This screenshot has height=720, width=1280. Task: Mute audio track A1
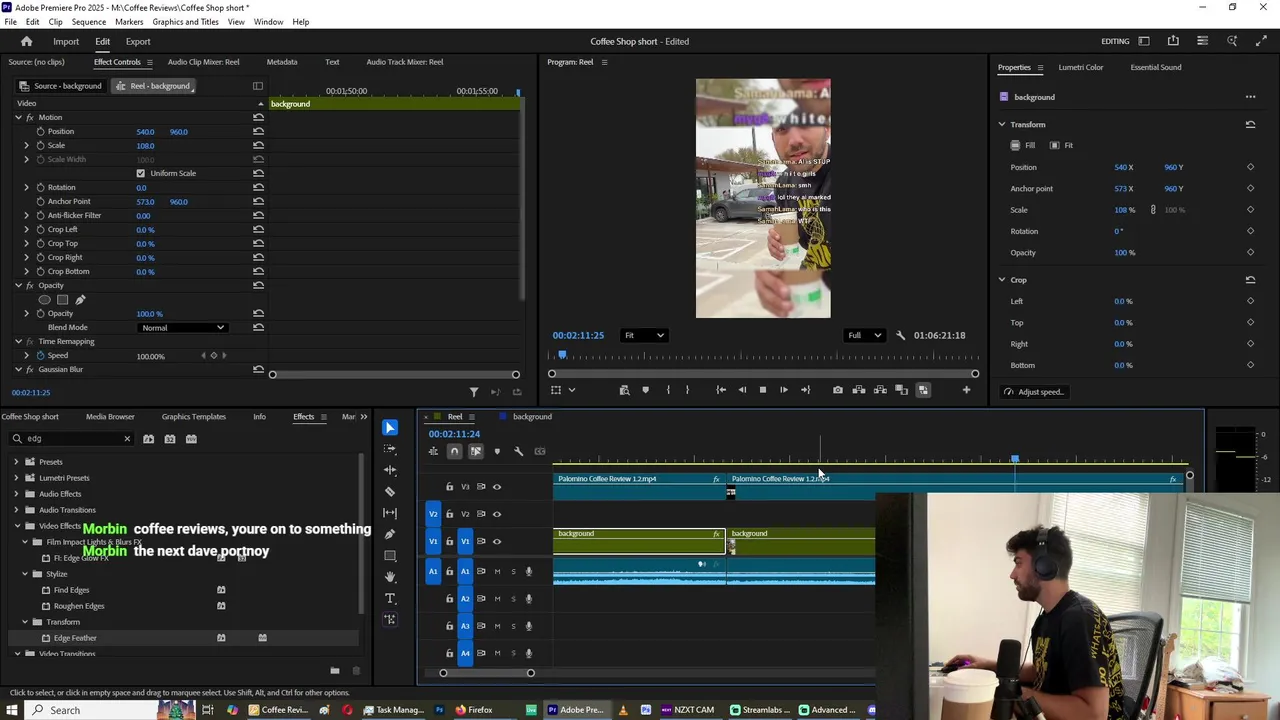tap(497, 572)
